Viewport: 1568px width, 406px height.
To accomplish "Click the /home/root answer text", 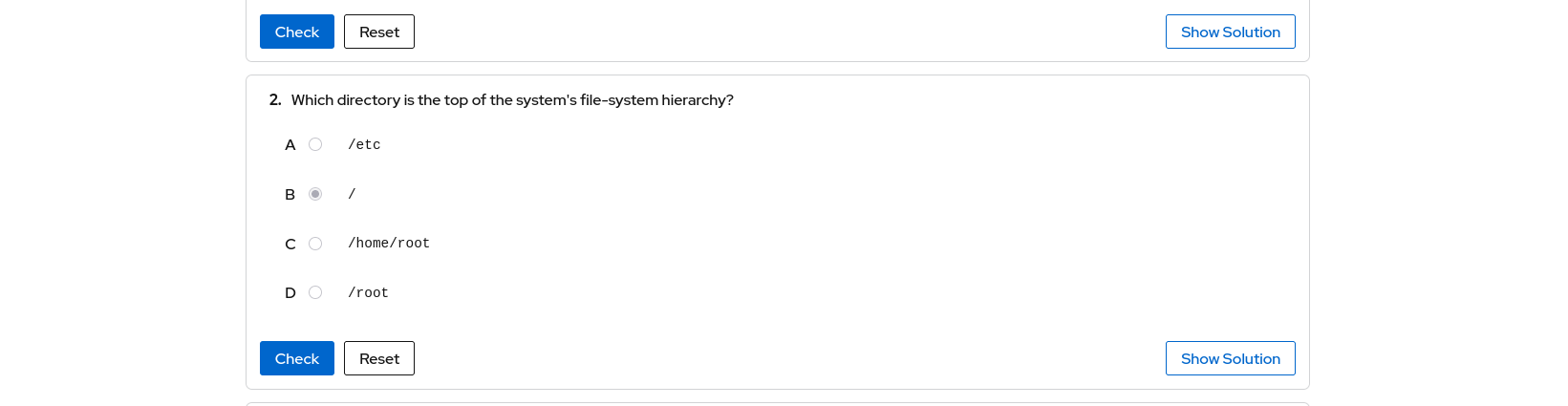I will coord(389,244).
